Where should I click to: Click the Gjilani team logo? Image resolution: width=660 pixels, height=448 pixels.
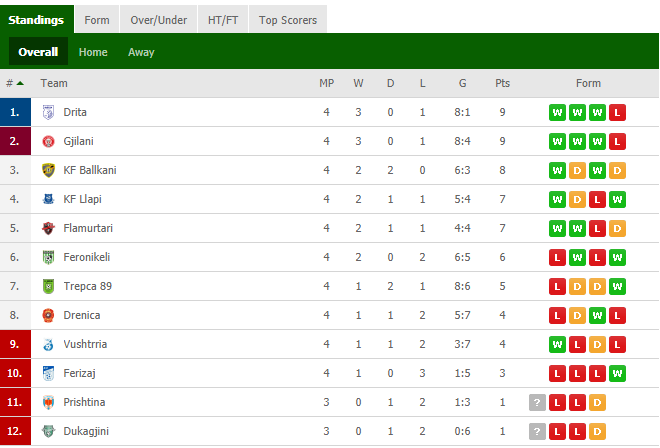[x=48, y=141]
